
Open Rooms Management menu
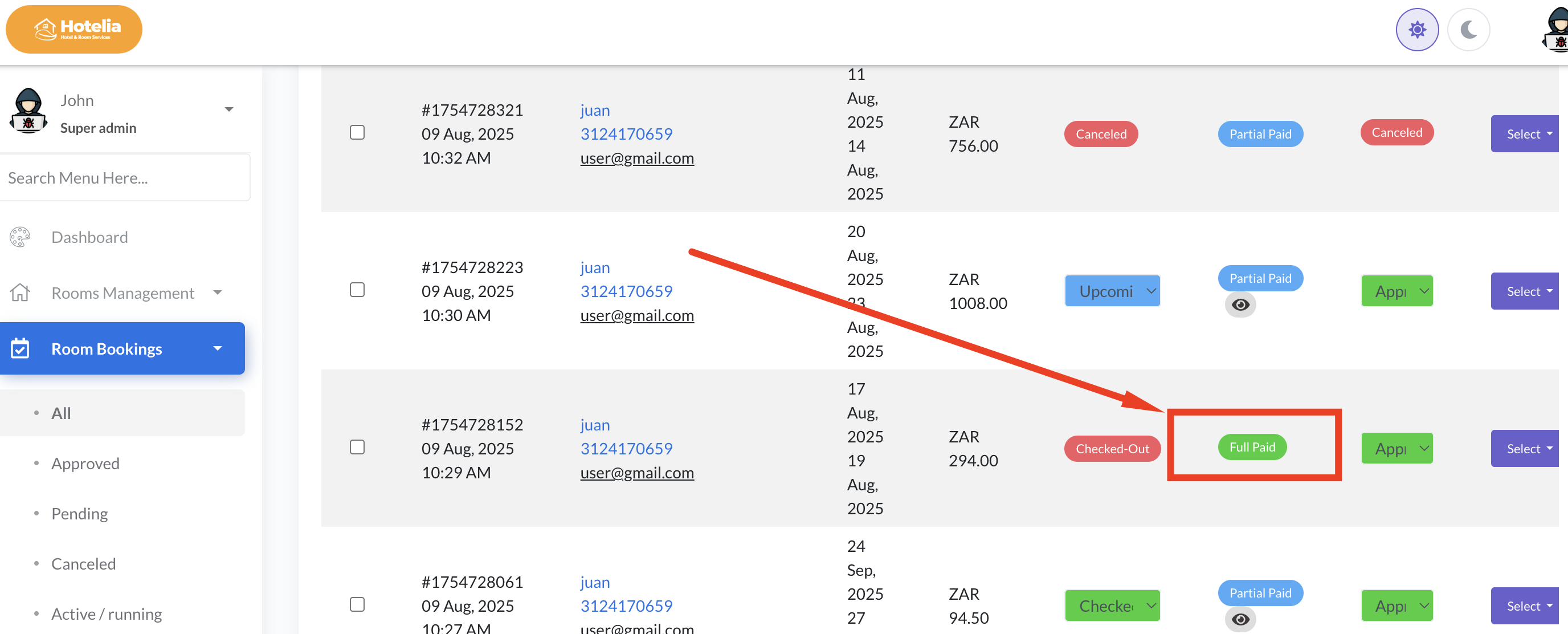(122, 293)
